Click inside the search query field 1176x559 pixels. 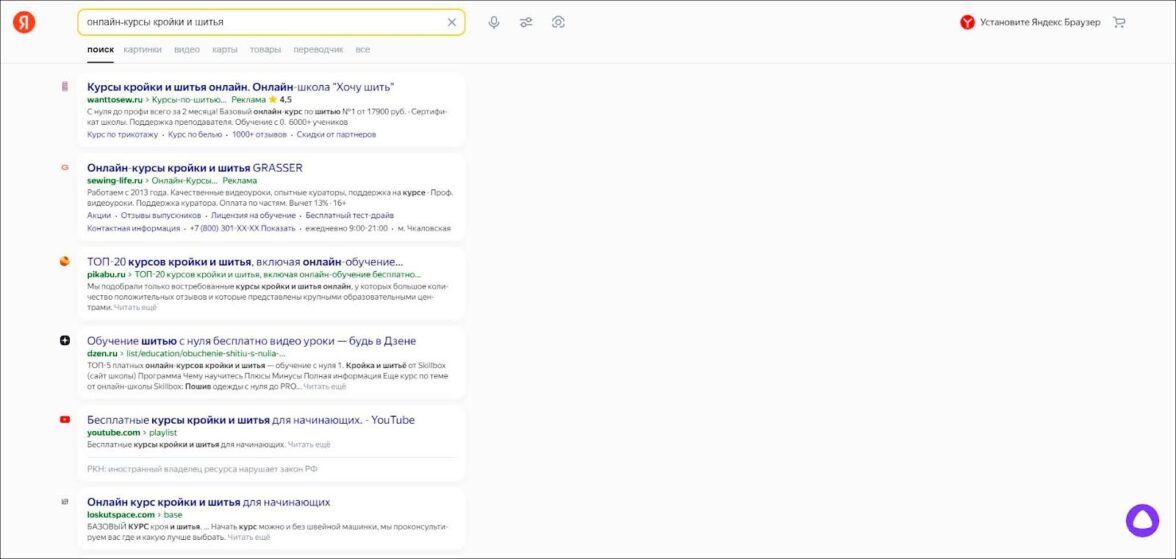point(262,23)
